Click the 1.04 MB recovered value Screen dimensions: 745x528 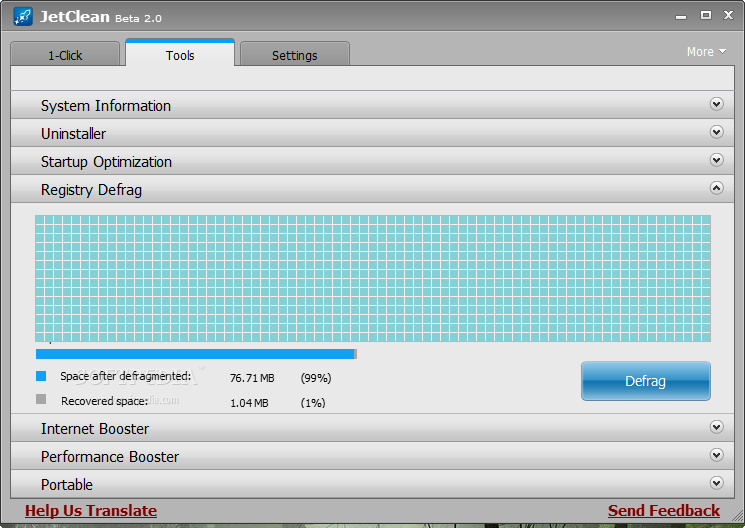pyautogui.click(x=249, y=403)
